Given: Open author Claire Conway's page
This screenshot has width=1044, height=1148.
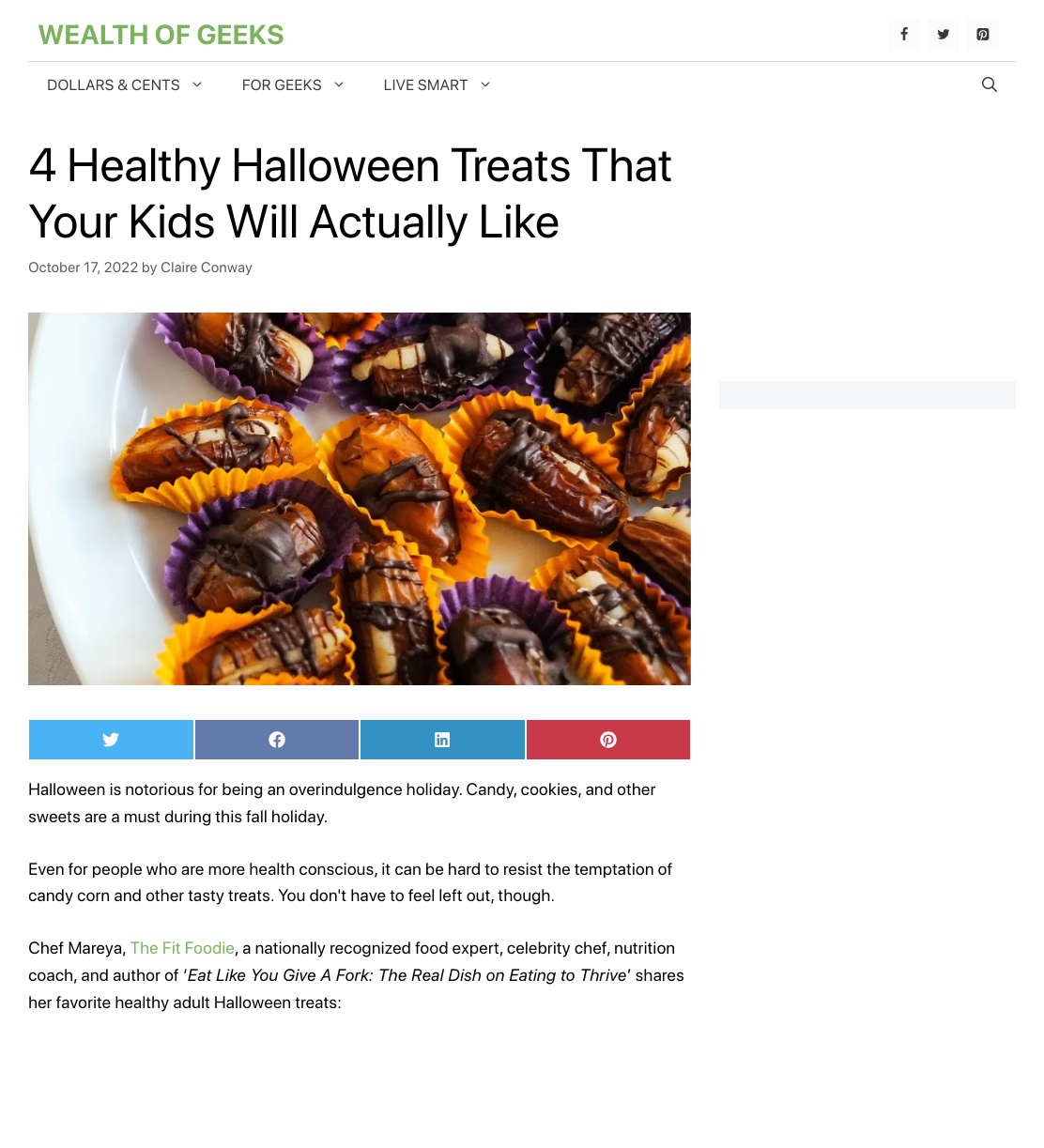Looking at the screenshot, I should pos(207,268).
